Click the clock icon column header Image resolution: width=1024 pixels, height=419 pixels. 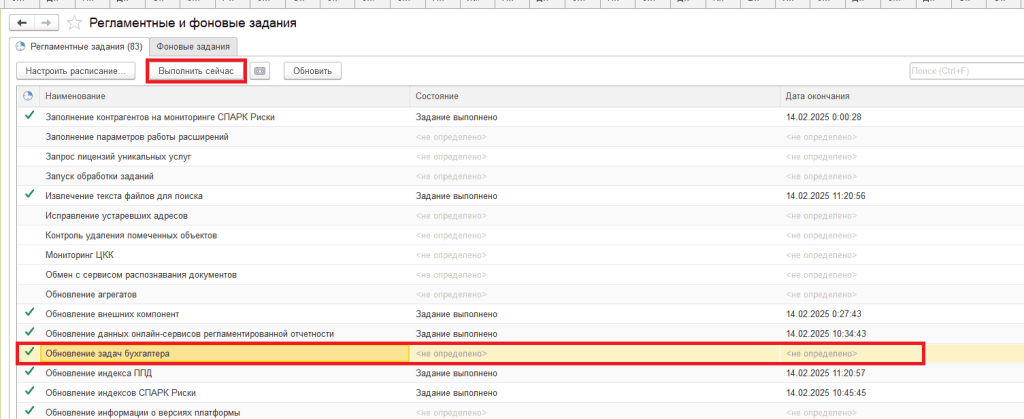tap(28, 96)
